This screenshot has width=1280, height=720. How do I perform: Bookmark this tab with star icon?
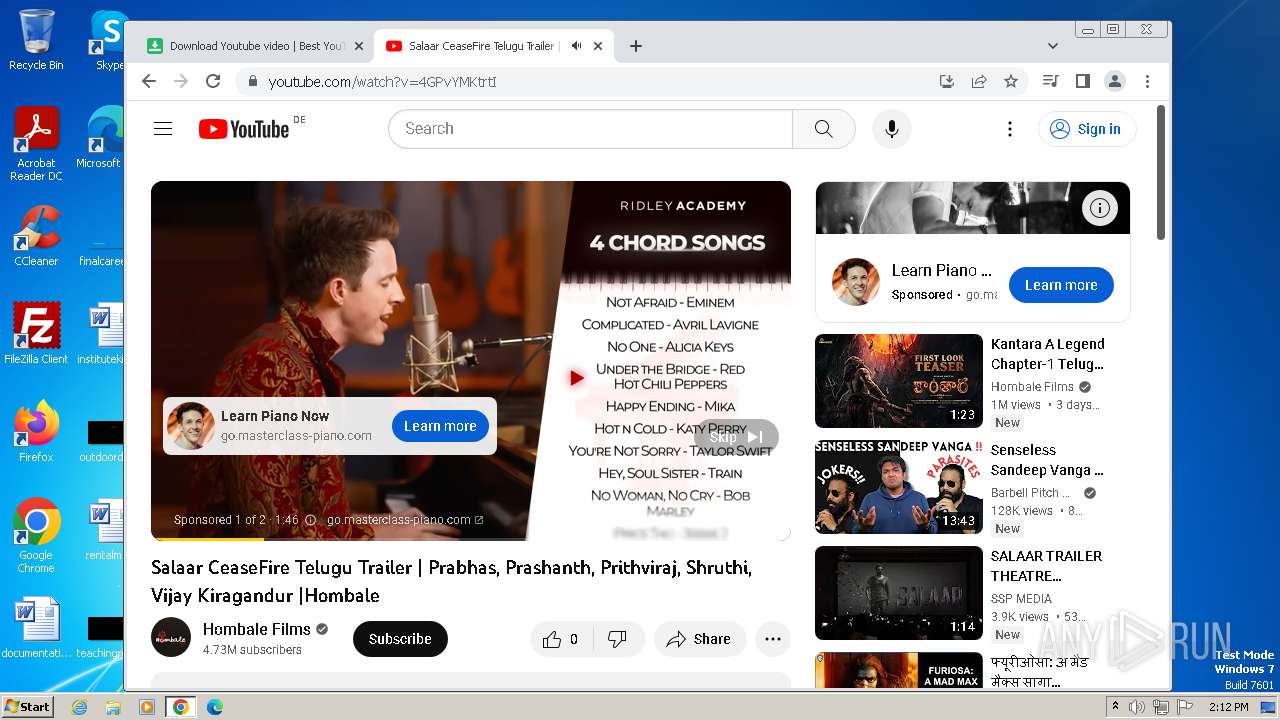(1011, 81)
